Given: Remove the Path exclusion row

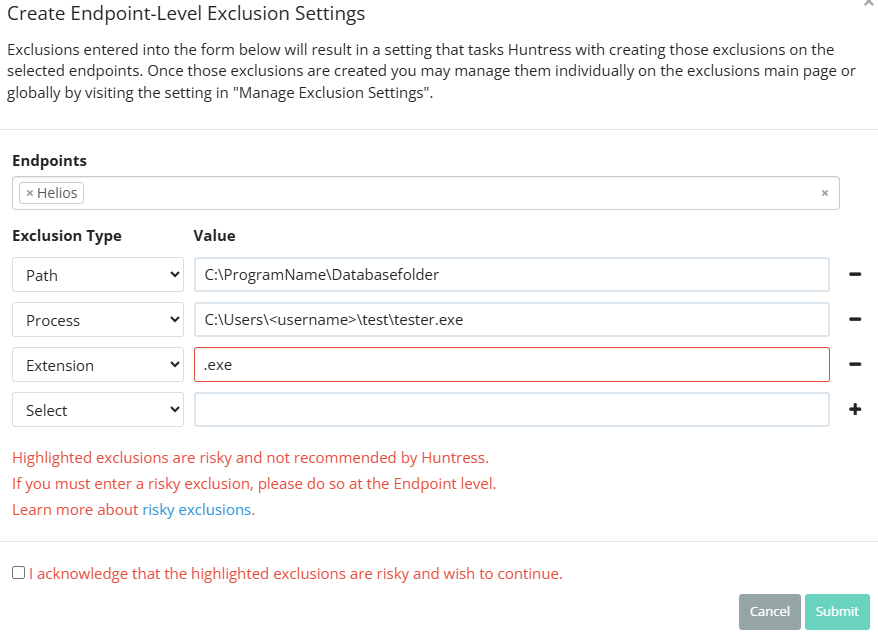Looking at the screenshot, I should click(855, 274).
